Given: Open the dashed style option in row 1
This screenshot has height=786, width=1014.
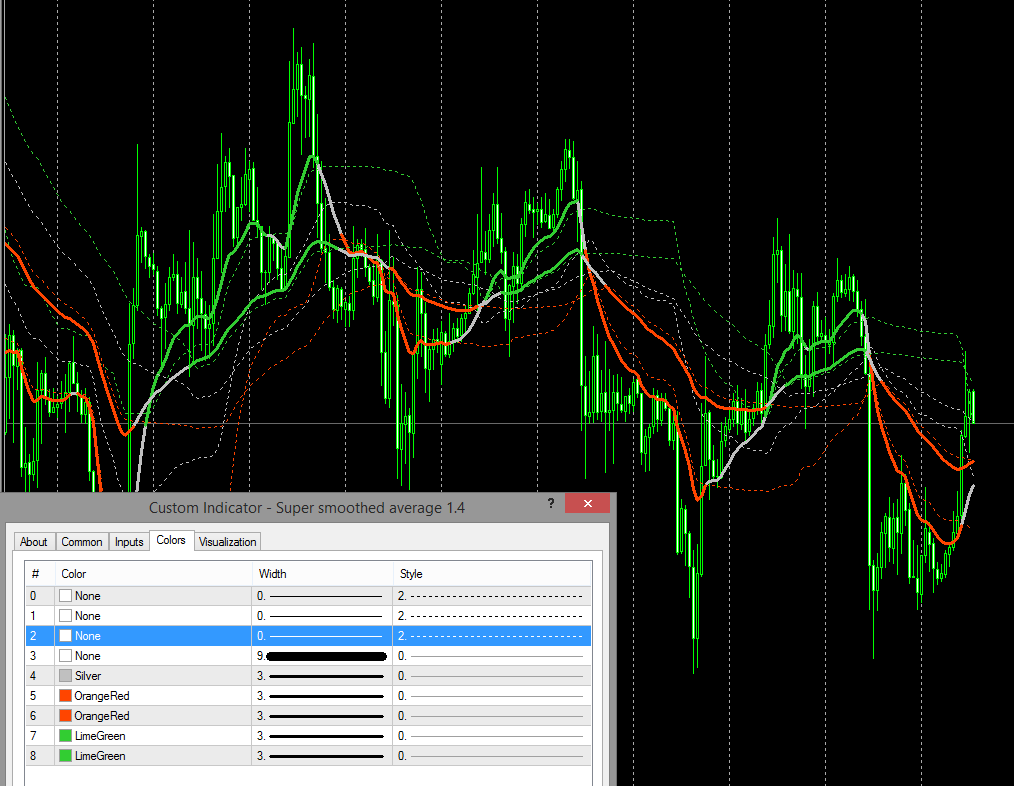Looking at the screenshot, I should click(490, 616).
